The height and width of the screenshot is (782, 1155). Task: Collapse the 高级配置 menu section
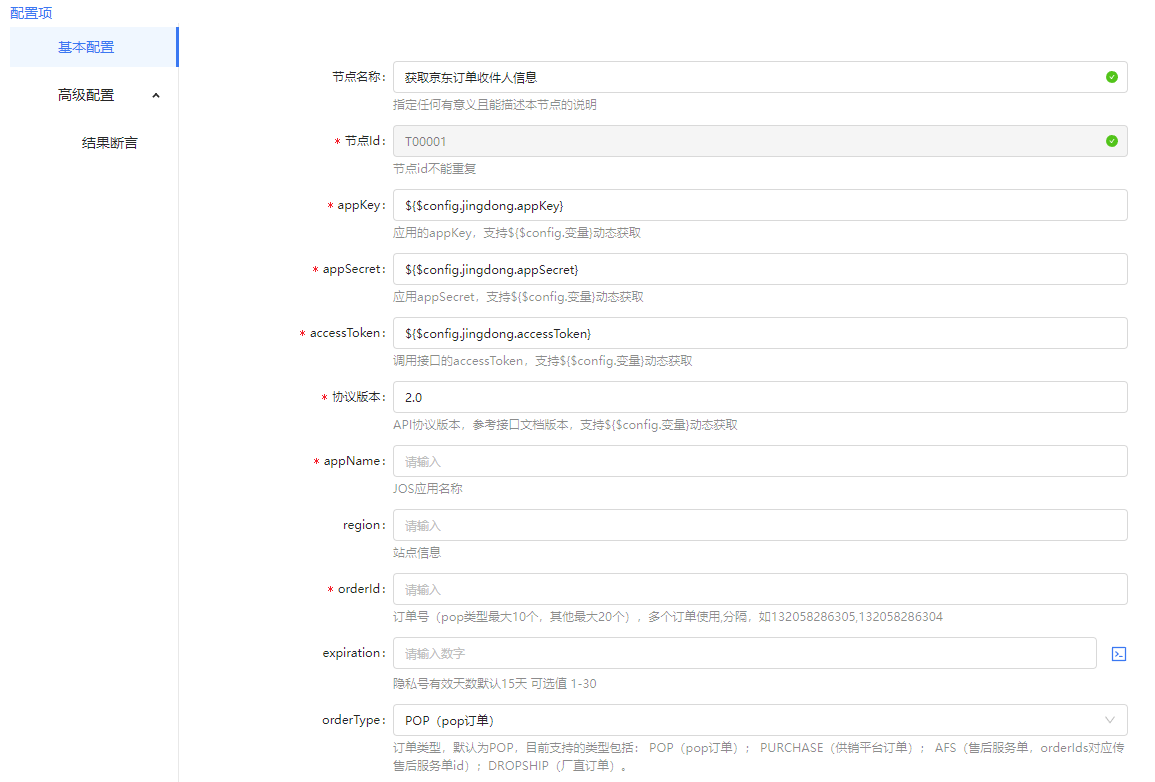click(x=155, y=95)
